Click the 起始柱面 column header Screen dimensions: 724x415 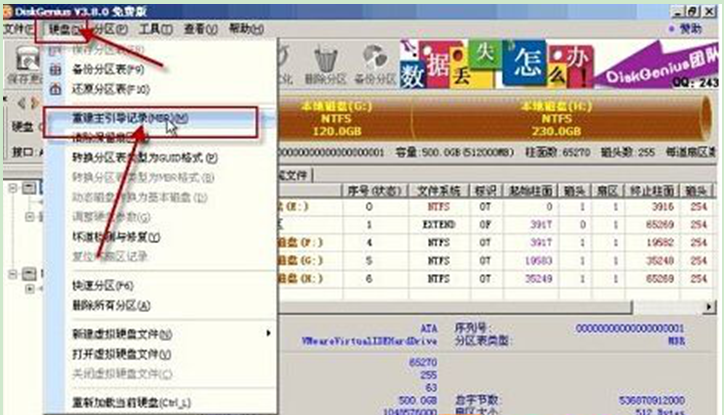(x=530, y=191)
